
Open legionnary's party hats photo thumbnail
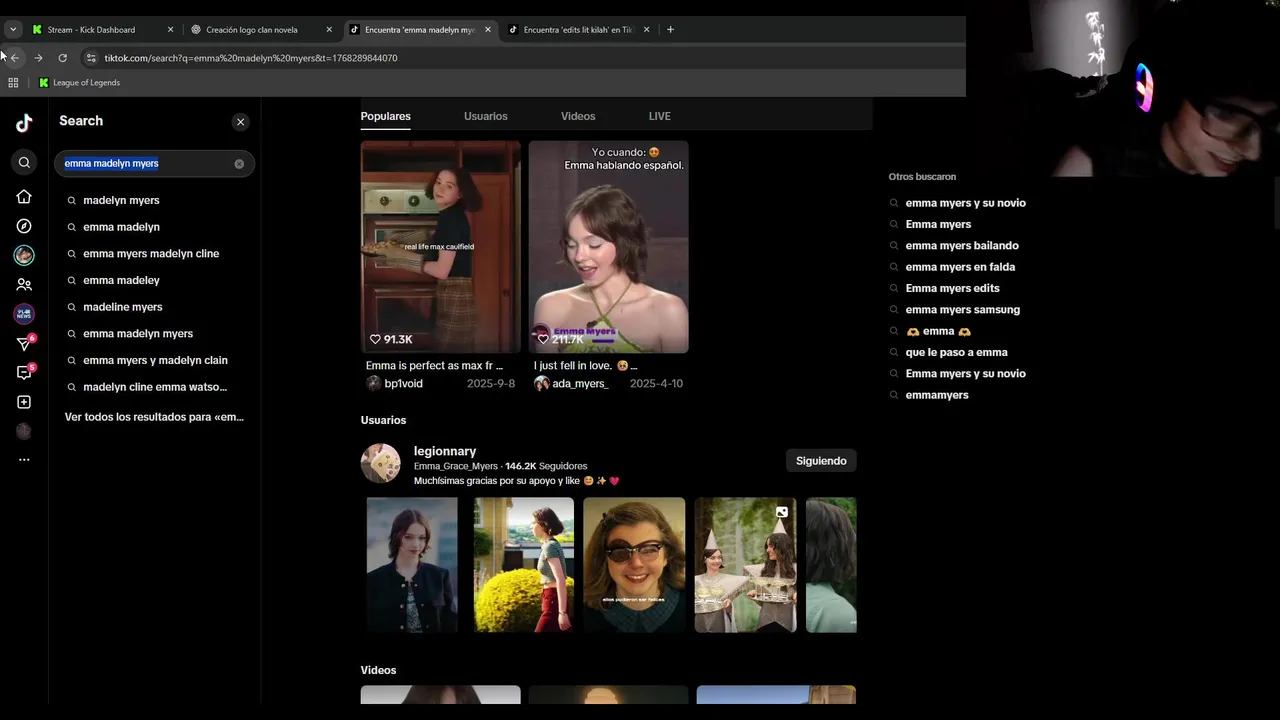tap(745, 565)
